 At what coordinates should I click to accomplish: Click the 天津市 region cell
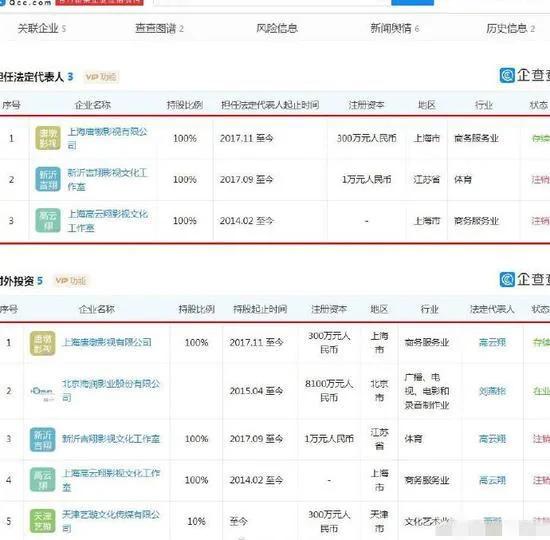click(x=379, y=521)
